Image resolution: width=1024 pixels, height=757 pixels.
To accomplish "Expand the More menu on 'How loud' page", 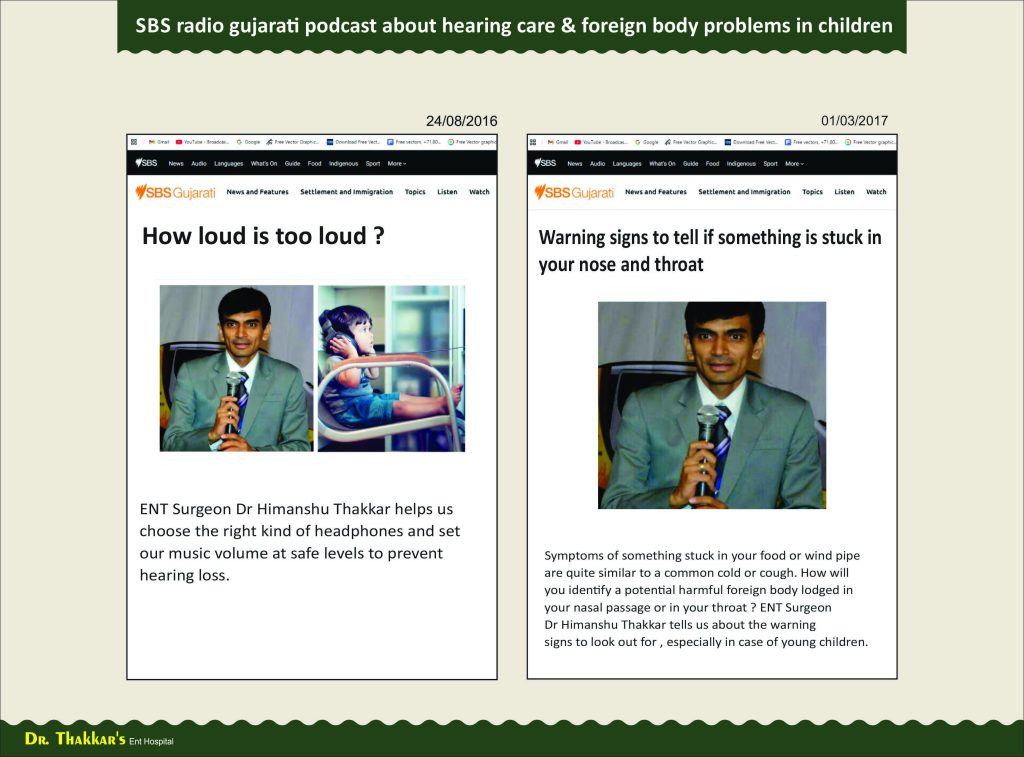I will [396, 164].
